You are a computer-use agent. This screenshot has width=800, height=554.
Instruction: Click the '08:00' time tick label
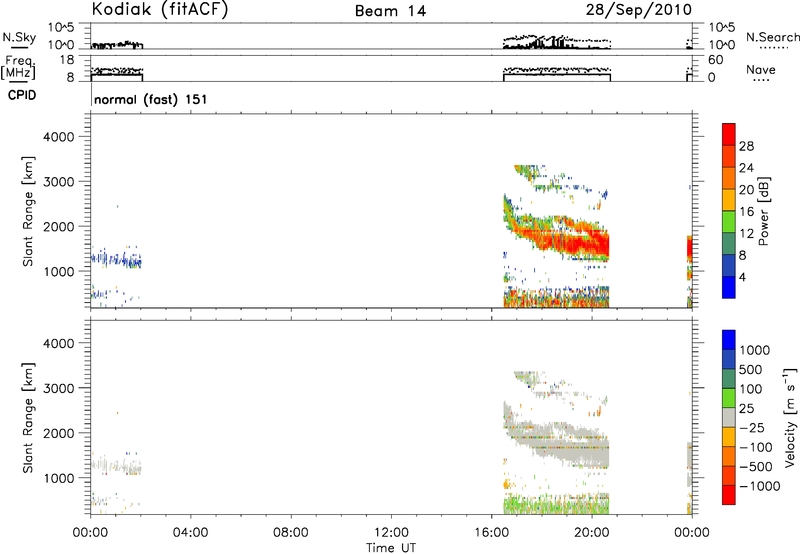point(290,533)
